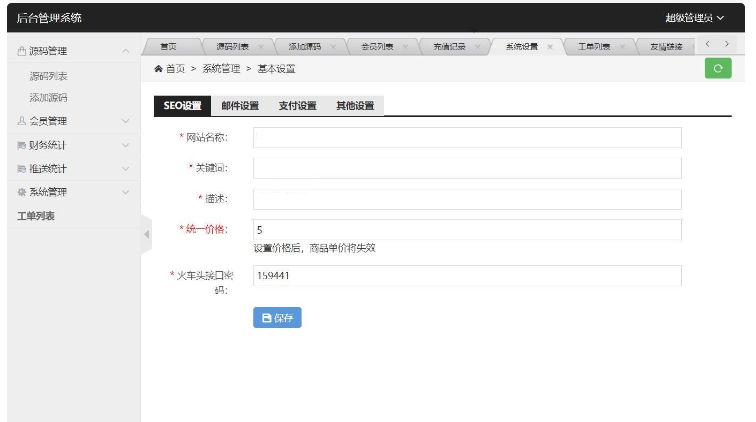Collapse sidebar with left arrow handle
Image resolution: width=756 pixels, height=422 pixels.
coord(147,234)
